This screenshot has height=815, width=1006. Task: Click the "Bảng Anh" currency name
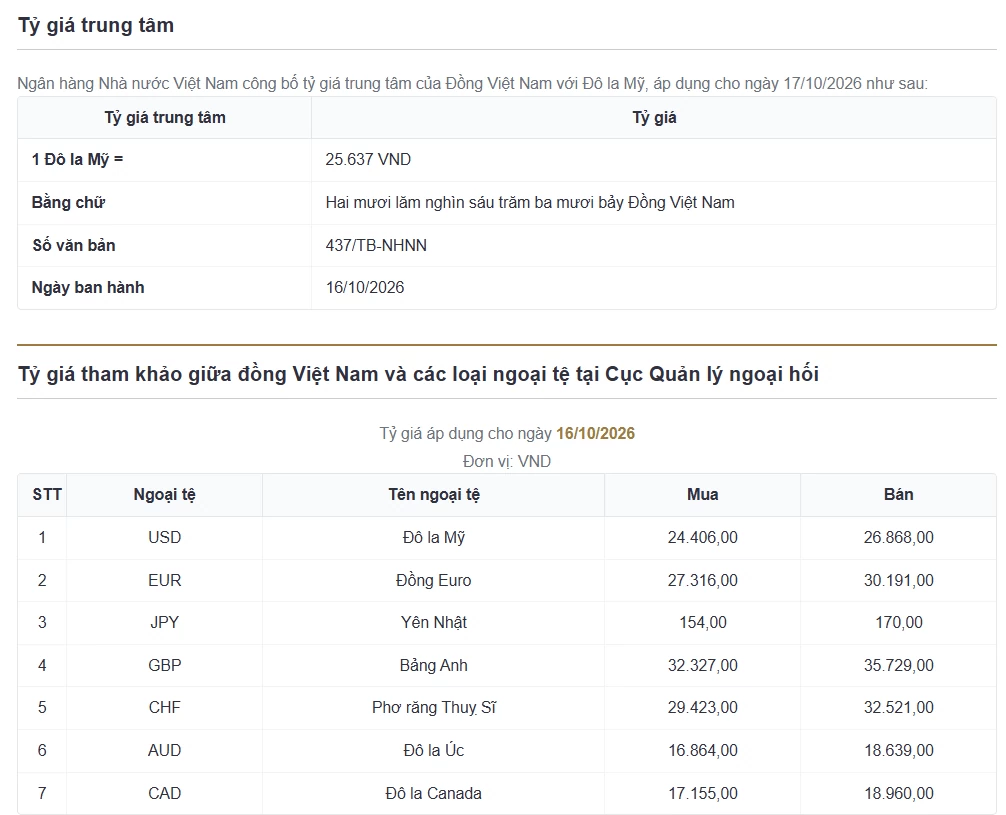pos(434,665)
